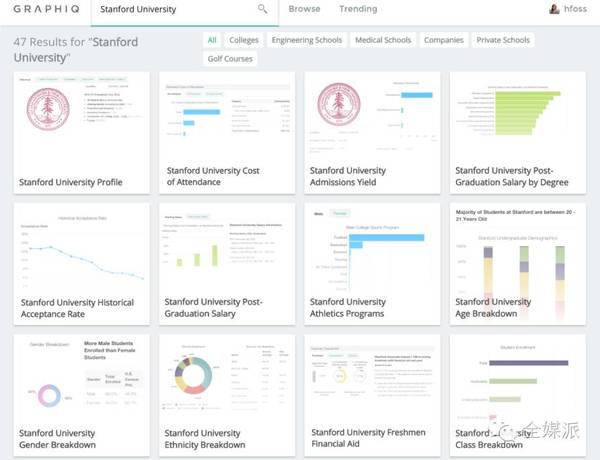Filter results by Medical Schools
Image resolution: width=600 pixels, height=460 pixels.
coord(383,40)
